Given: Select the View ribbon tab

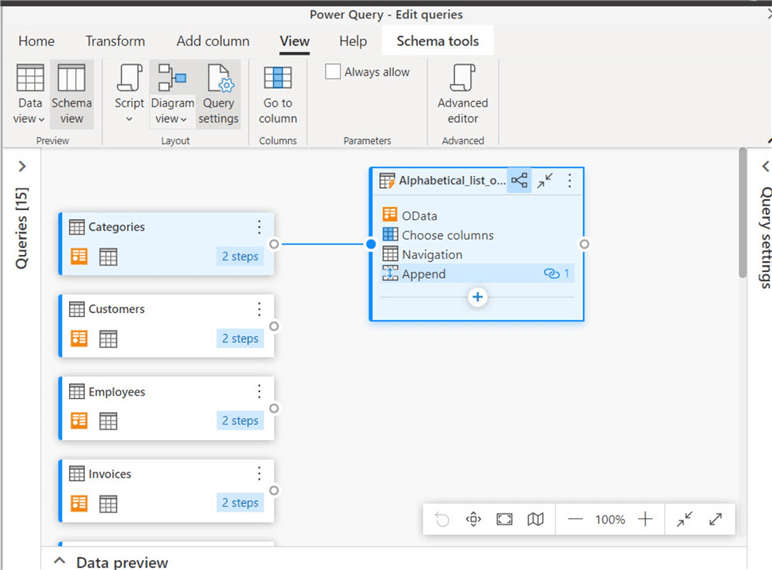Looking at the screenshot, I should (294, 41).
